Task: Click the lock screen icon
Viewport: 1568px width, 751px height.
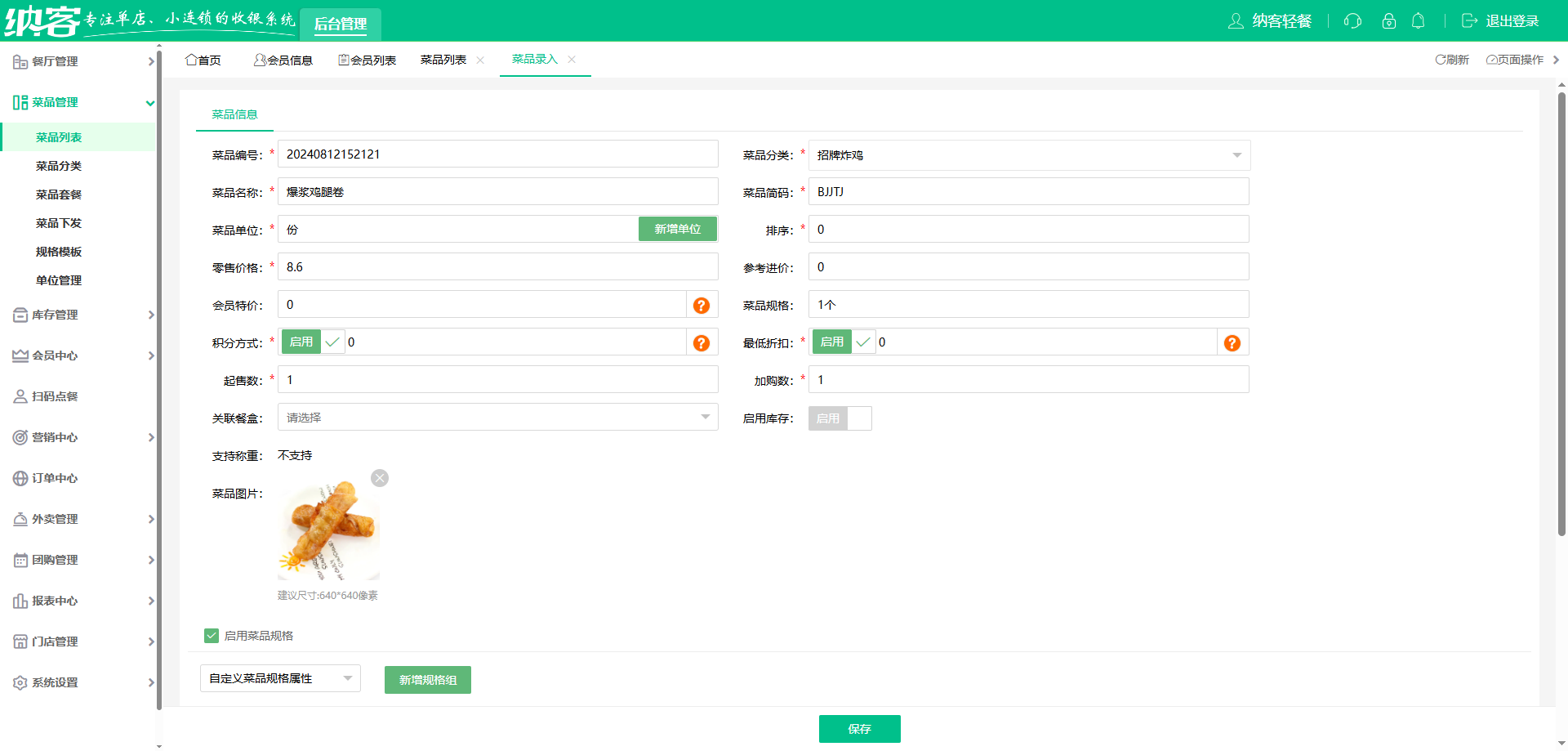Action: click(x=1388, y=21)
